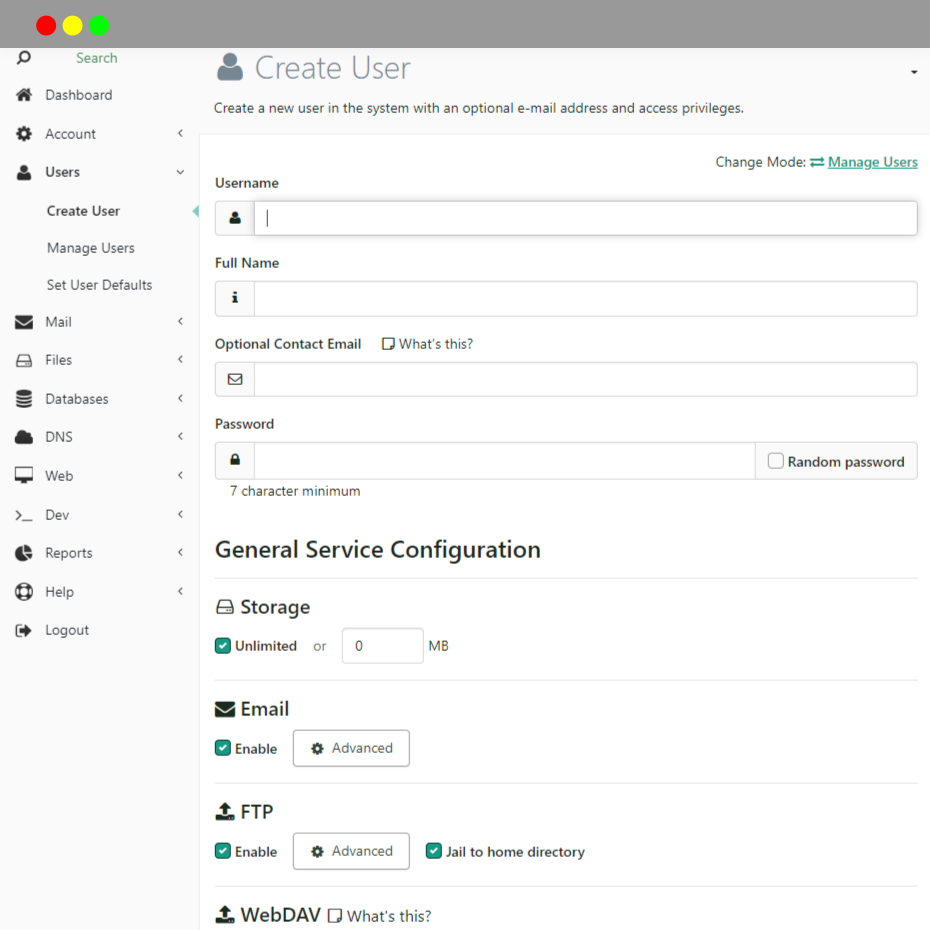Click the Reports pie chart icon

coord(24,553)
